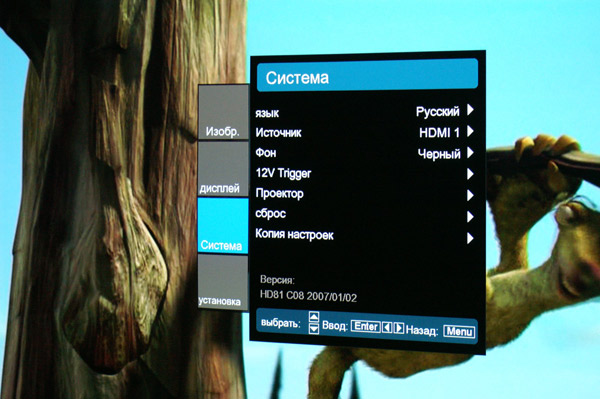Select the highlighted Система tab
600x399 pixels.
pos(223,225)
